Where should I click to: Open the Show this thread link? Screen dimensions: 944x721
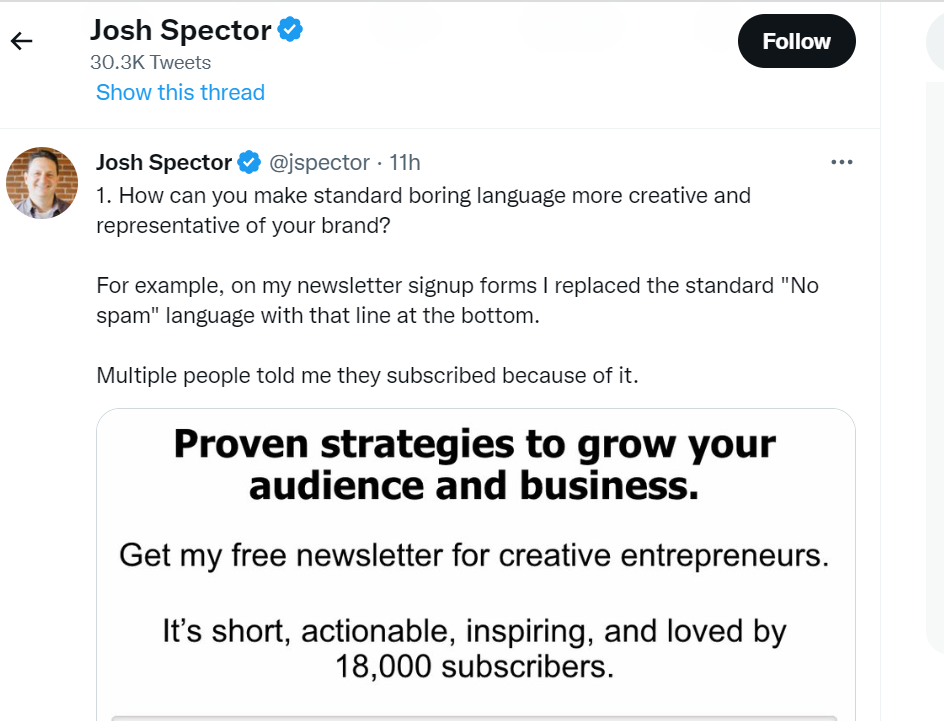pos(180,93)
